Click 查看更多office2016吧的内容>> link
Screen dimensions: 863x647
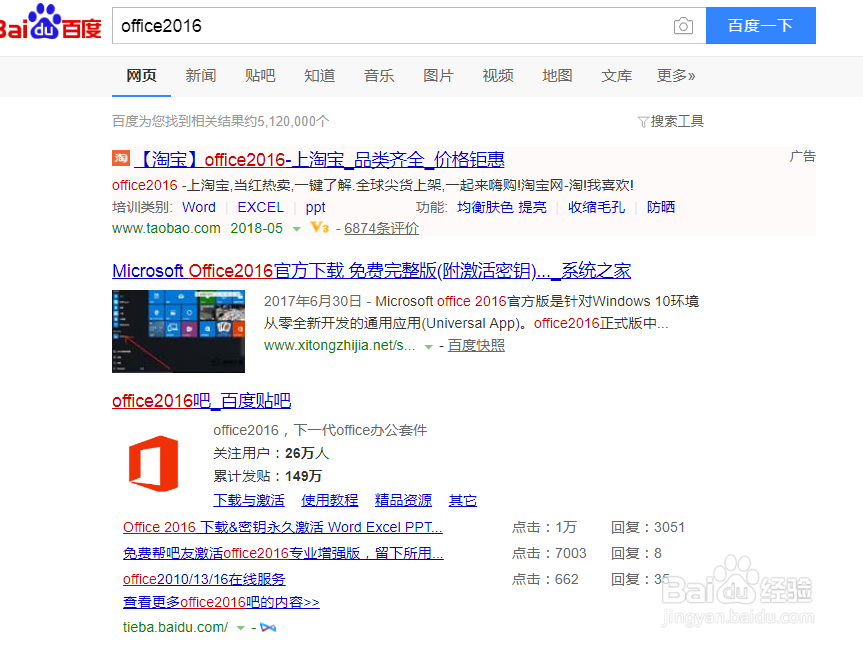click(x=221, y=602)
